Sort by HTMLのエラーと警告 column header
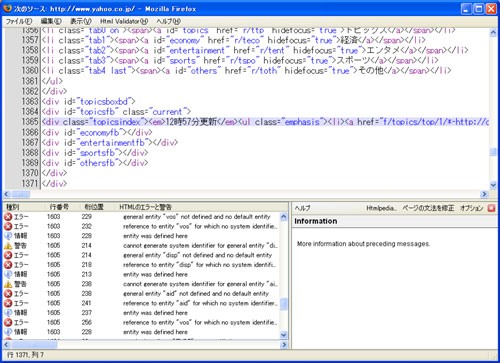 point(201,207)
